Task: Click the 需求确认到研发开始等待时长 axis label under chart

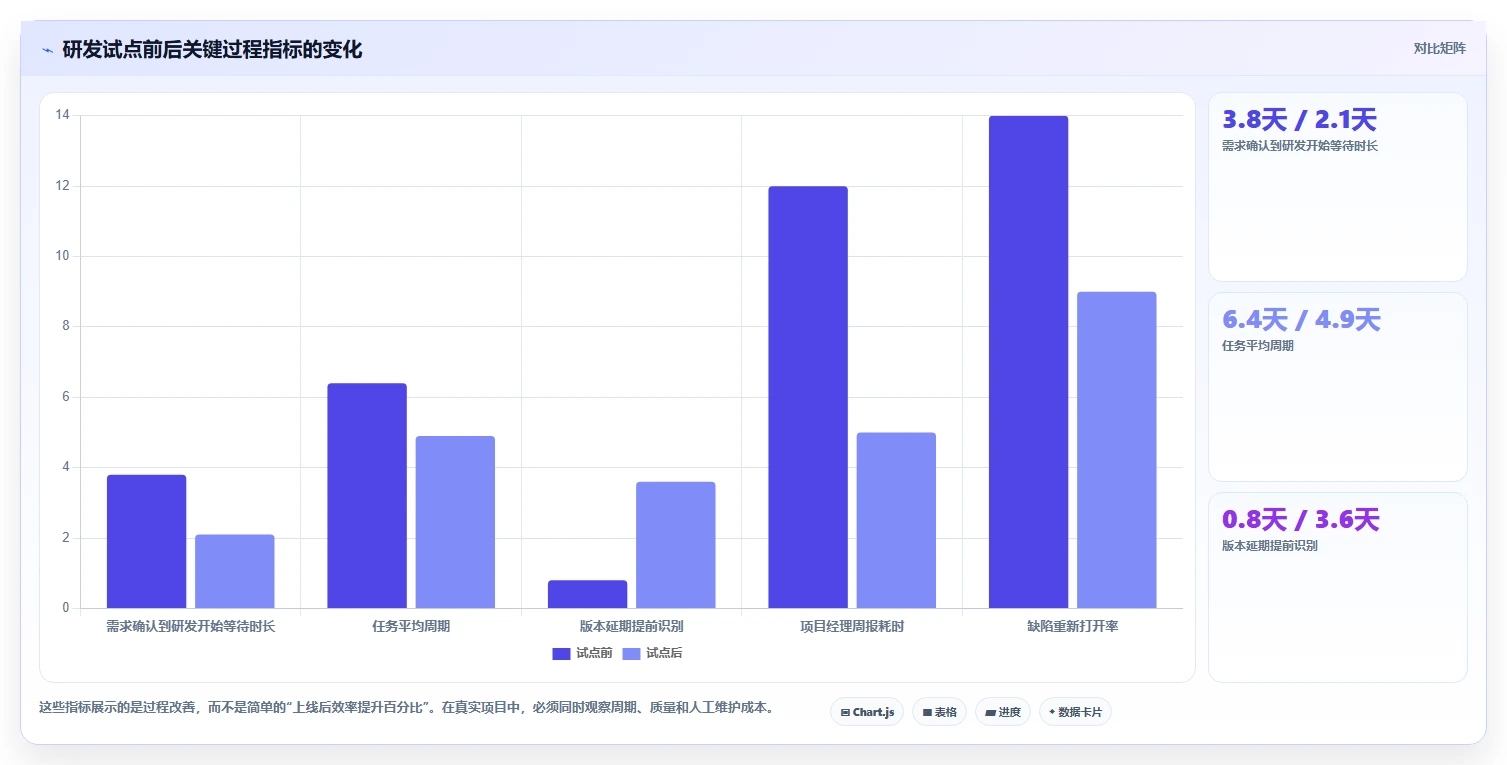Action: click(x=190, y=627)
